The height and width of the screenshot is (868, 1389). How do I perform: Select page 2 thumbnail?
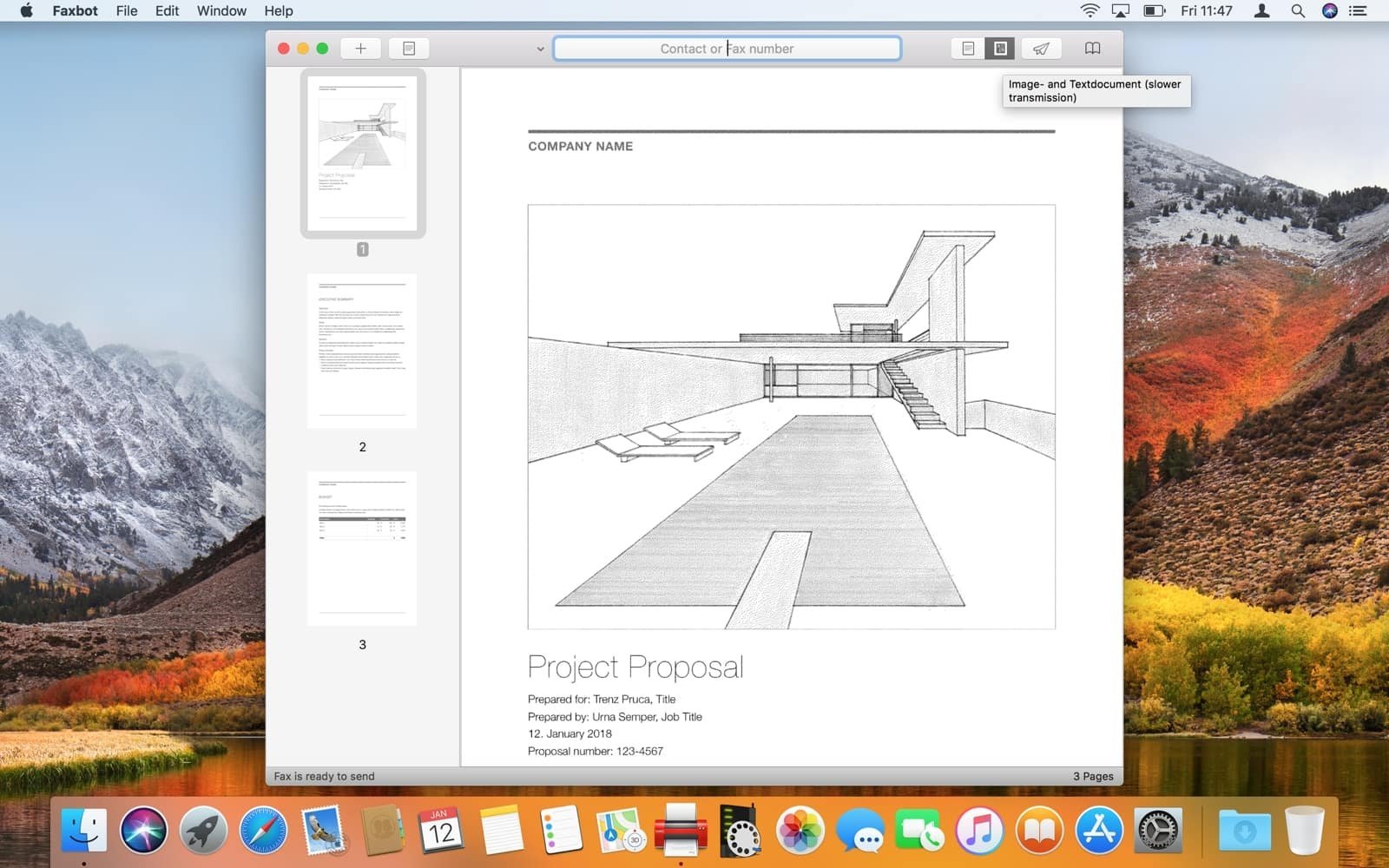pos(362,351)
